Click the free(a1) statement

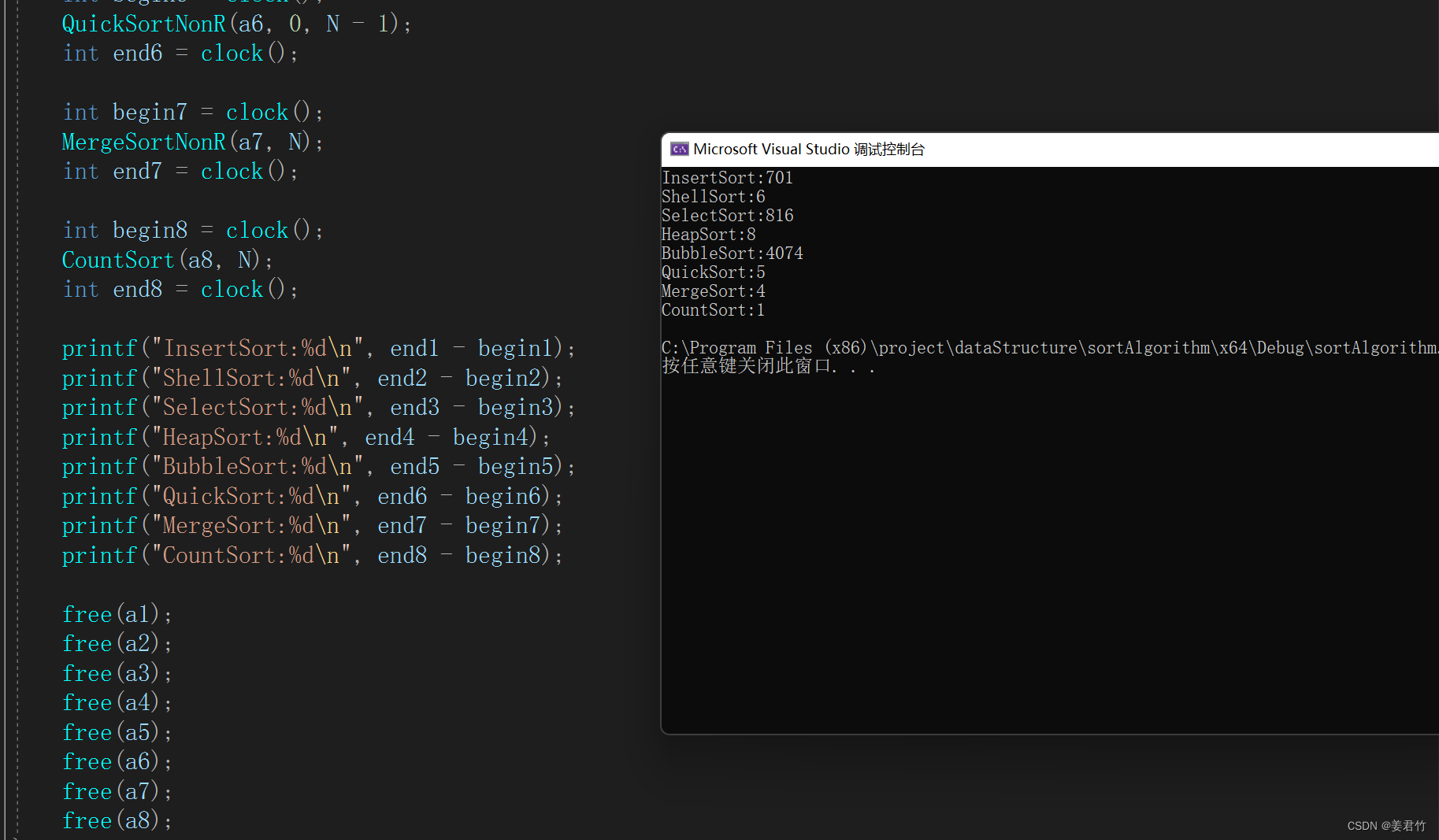[x=117, y=615]
